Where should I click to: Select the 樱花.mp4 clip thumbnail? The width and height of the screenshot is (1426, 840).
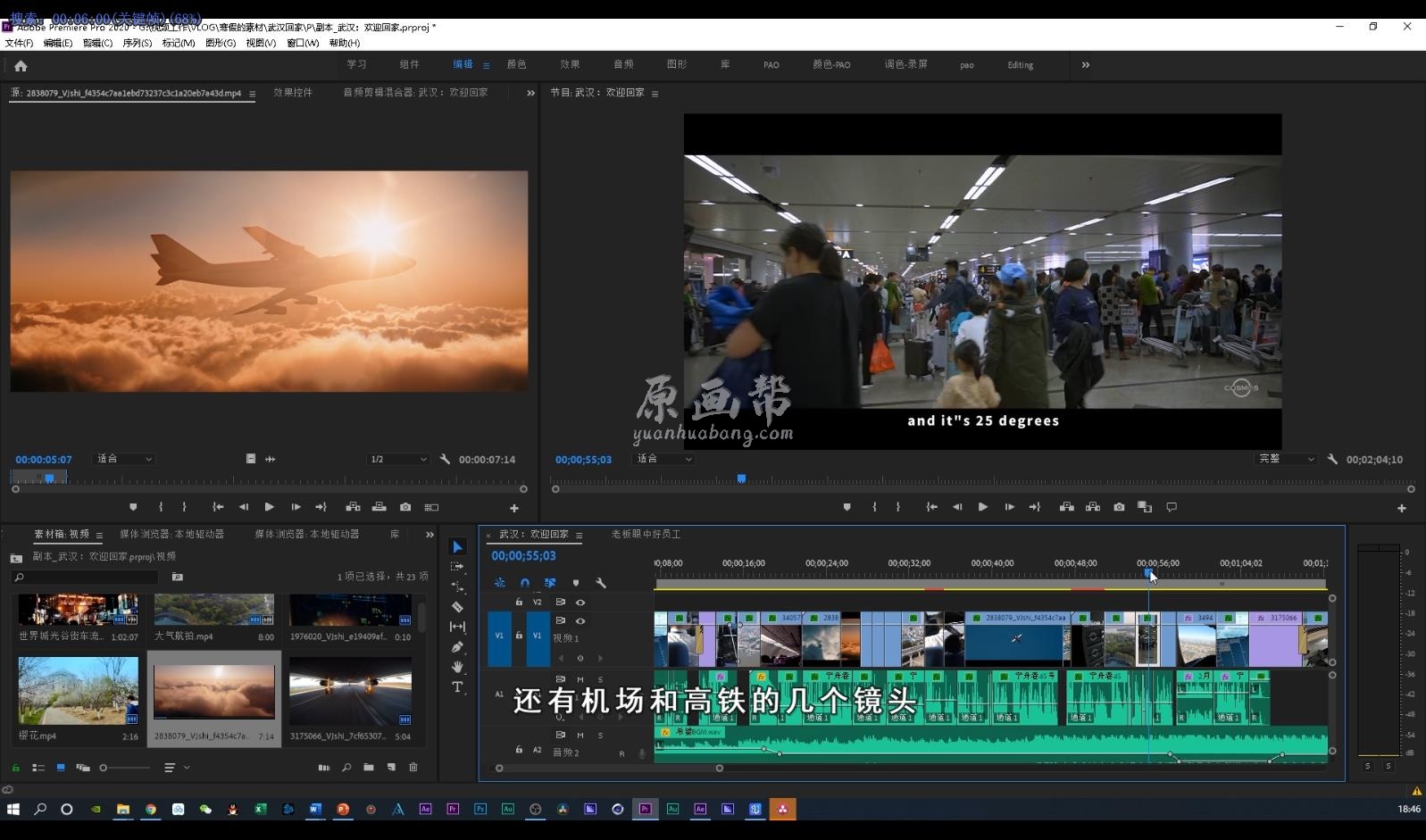[79, 690]
